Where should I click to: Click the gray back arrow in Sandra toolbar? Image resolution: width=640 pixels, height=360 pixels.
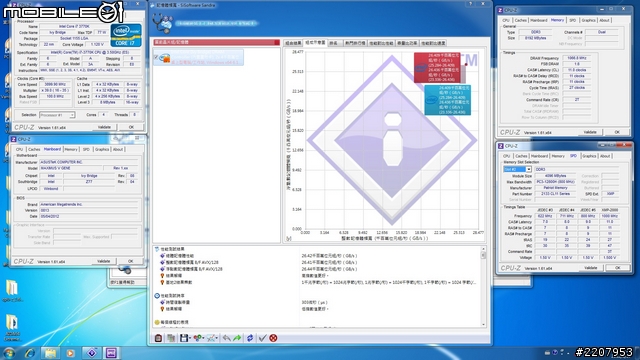coord(226,338)
